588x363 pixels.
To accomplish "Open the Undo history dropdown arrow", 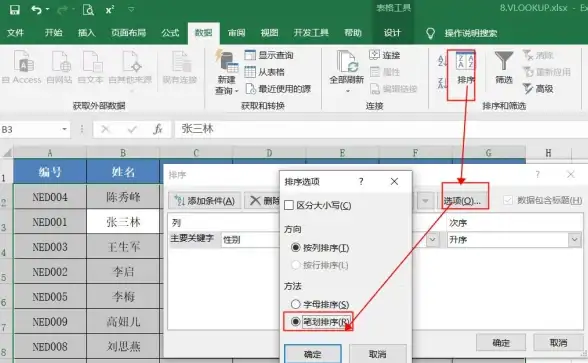I will [x=48, y=9].
